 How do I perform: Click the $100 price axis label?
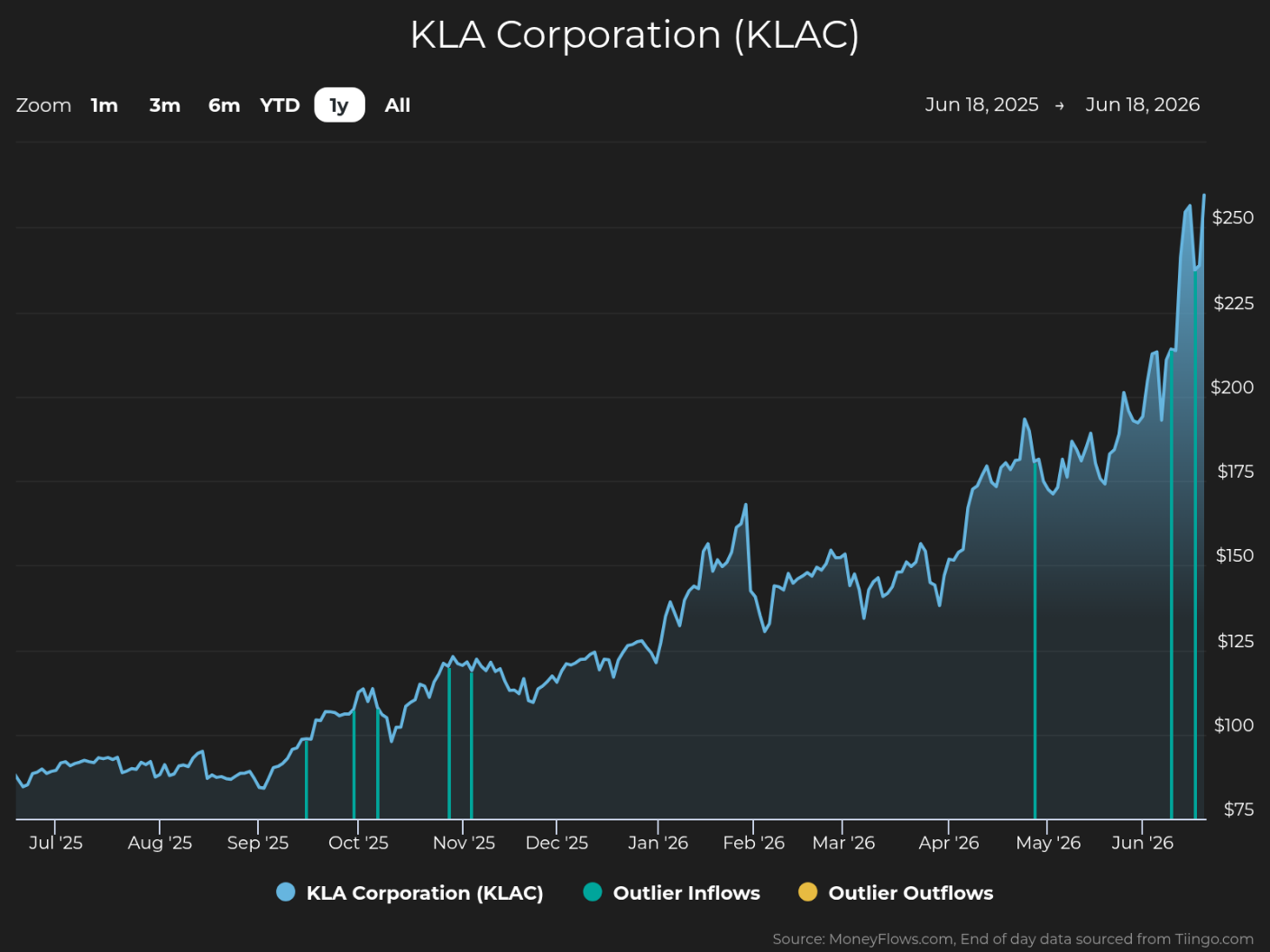click(1234, 726)
